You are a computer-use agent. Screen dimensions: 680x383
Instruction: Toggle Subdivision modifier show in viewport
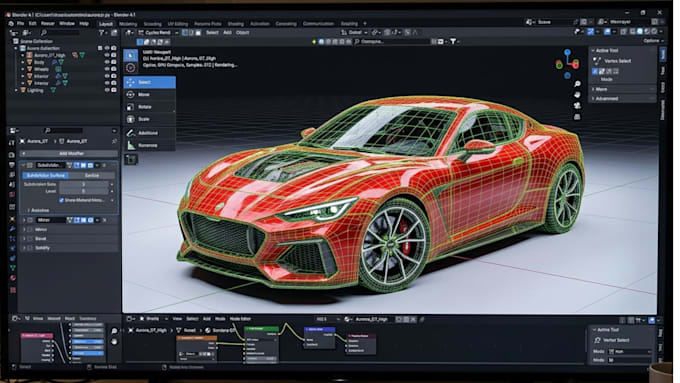[84, 165]
